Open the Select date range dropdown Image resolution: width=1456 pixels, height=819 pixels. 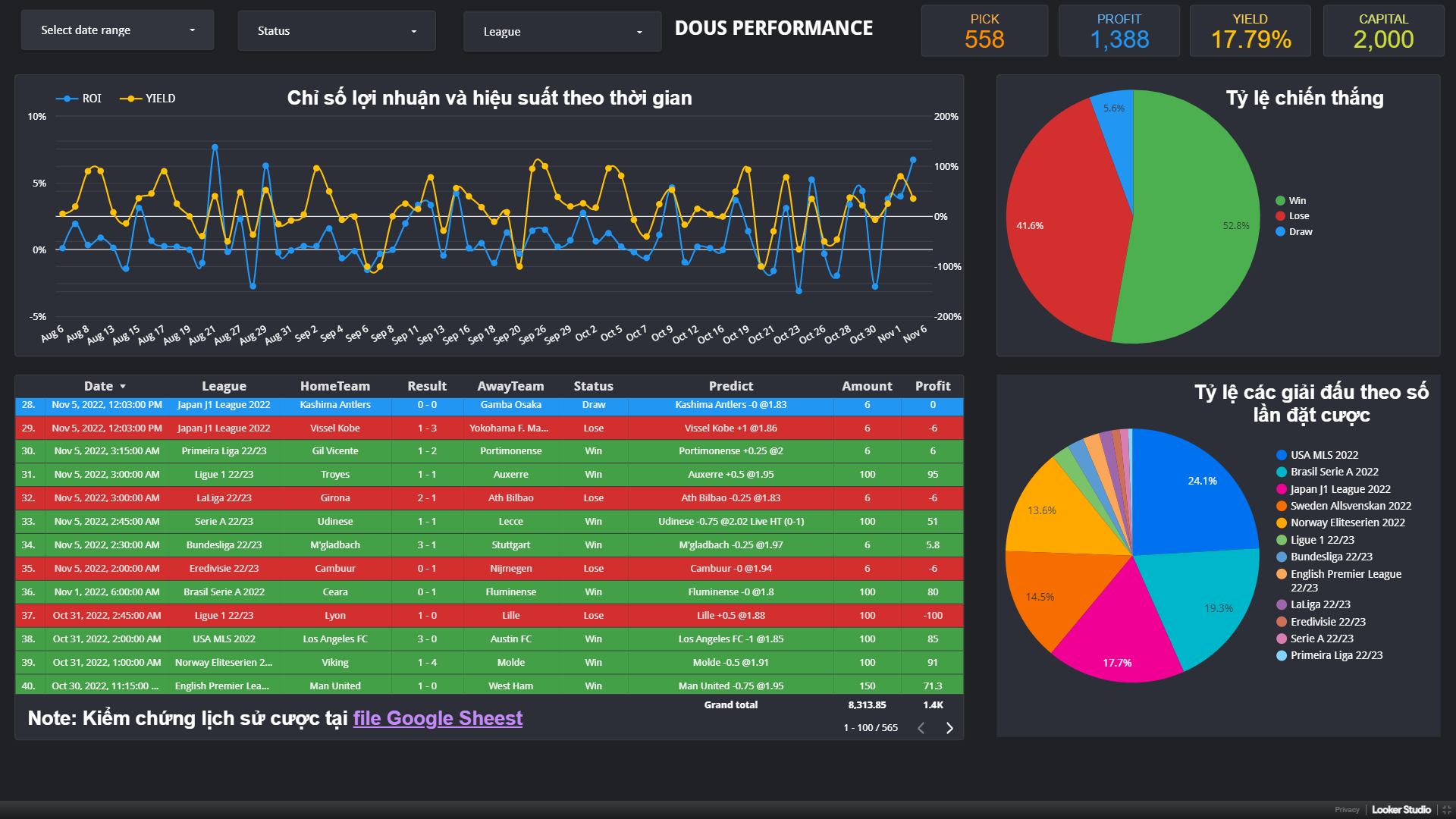(118, 30)
